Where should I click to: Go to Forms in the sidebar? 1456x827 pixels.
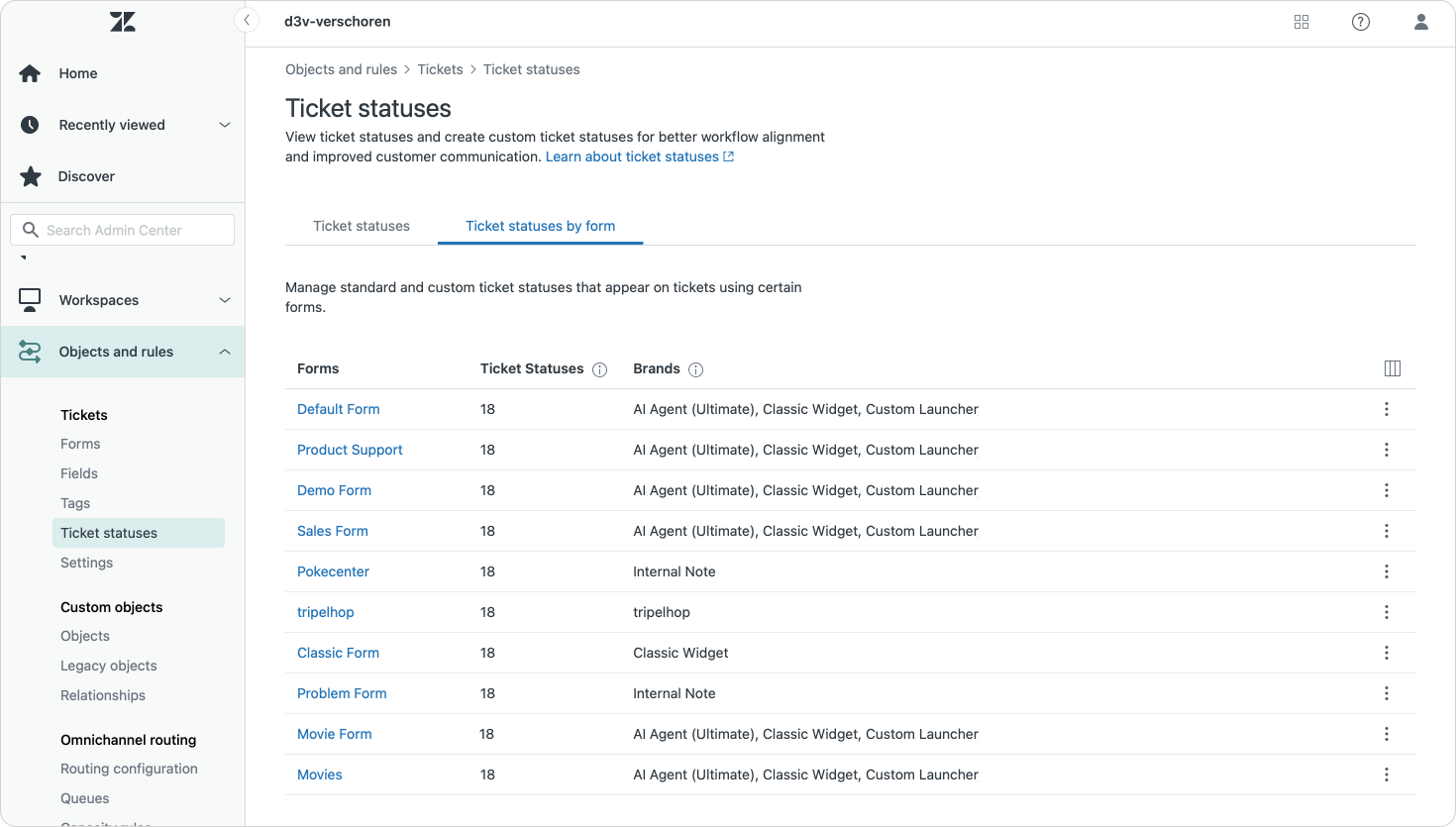(x=80, y=444)
